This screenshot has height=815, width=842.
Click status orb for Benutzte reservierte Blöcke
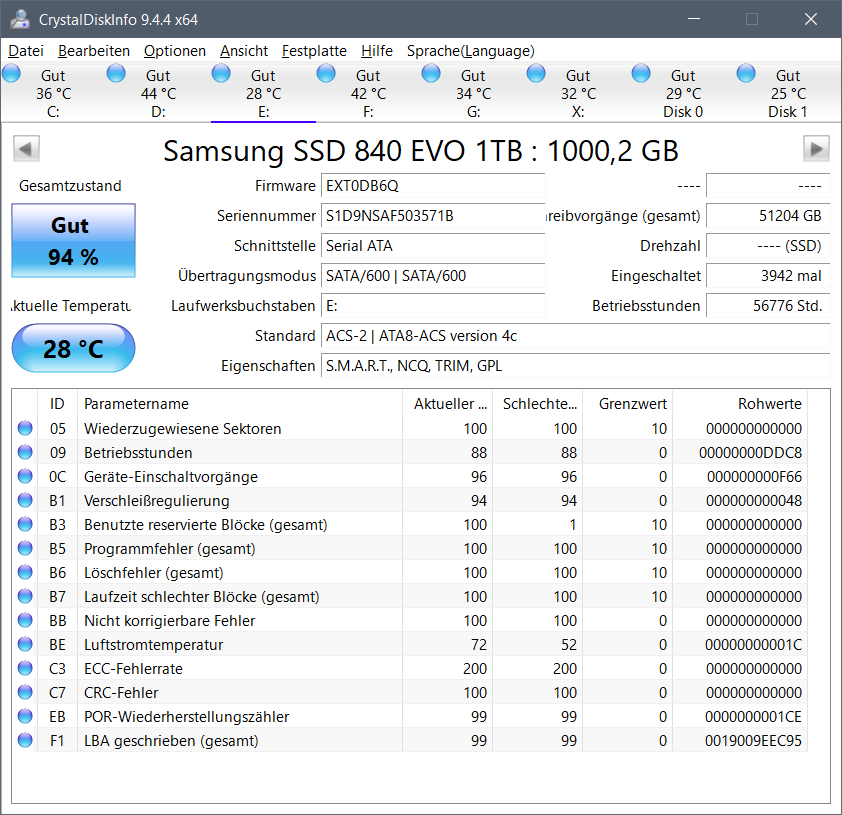click(25, 525)
